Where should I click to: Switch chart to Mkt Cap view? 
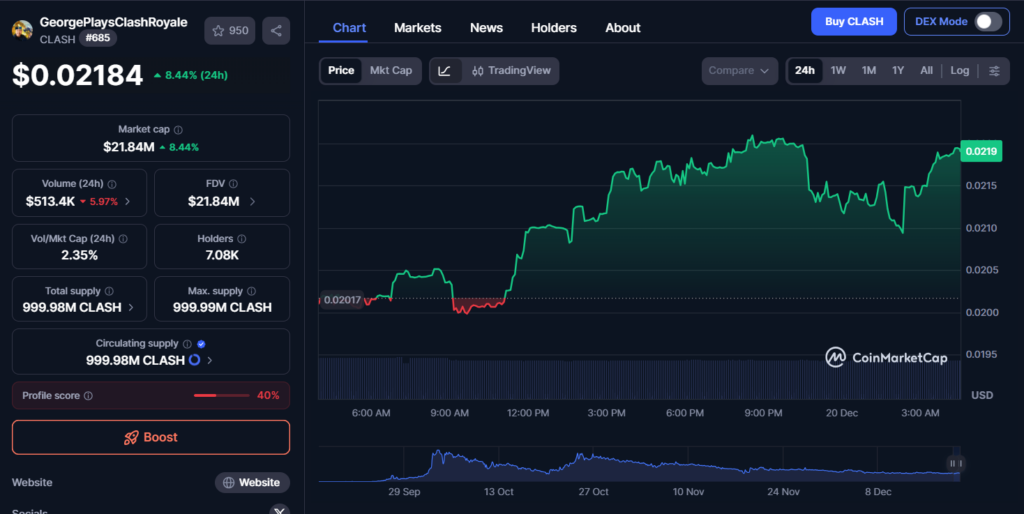[391, 71]
